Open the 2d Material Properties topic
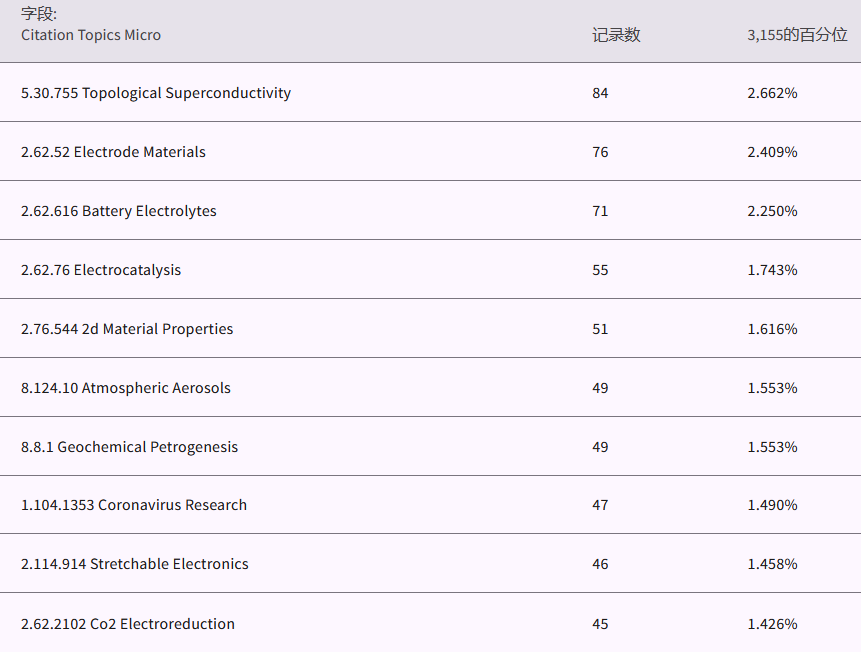Image resolution: width=861 pixels, height=654 pixels. tap(127, 329)
